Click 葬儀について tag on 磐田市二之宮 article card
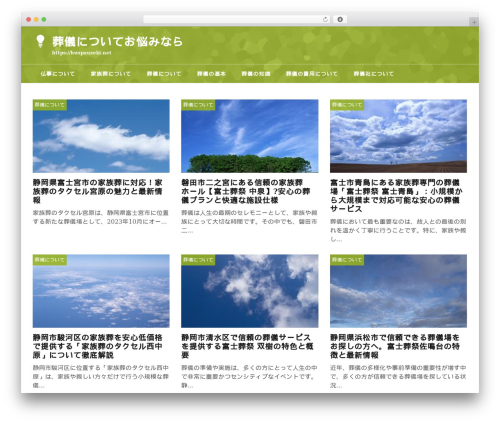The image size is (500, 423). (x=198, y=105)
